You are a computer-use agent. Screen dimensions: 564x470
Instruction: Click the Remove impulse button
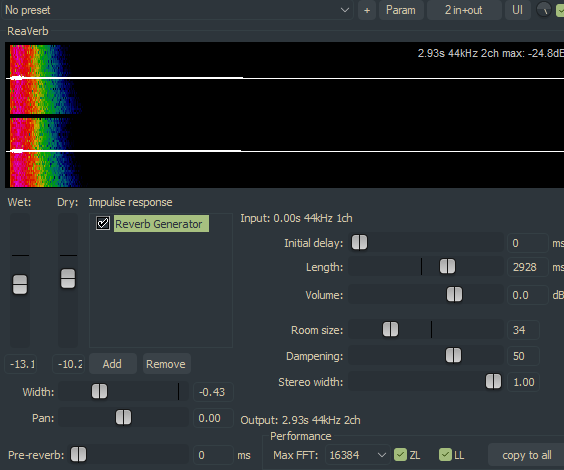(x=166, y=364)
